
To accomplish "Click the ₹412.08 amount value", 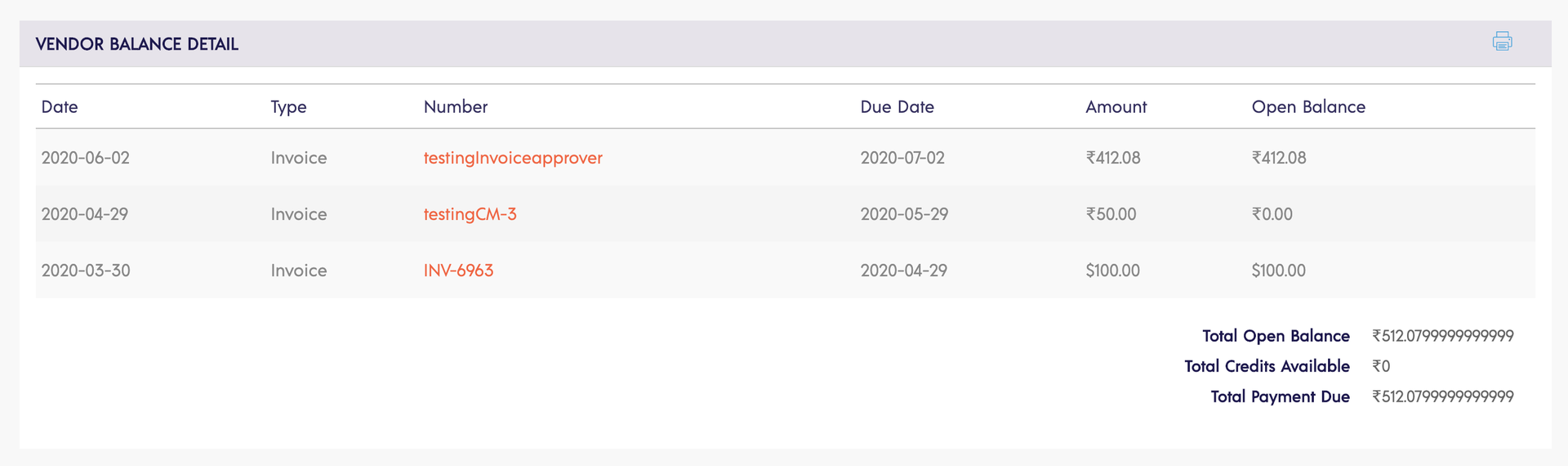I will click(1113, 158).
